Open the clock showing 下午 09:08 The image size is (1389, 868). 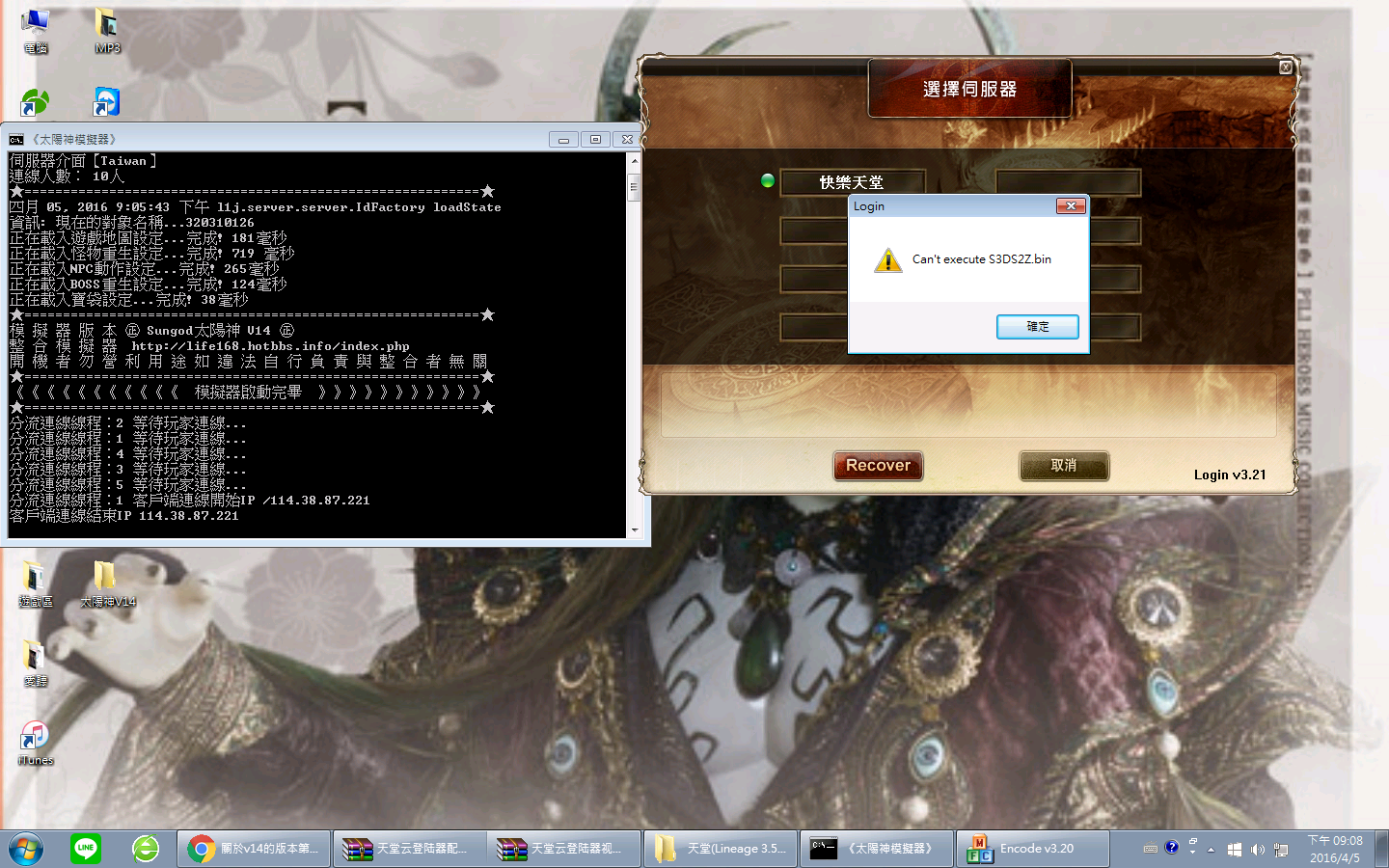tap(1335, 849)
